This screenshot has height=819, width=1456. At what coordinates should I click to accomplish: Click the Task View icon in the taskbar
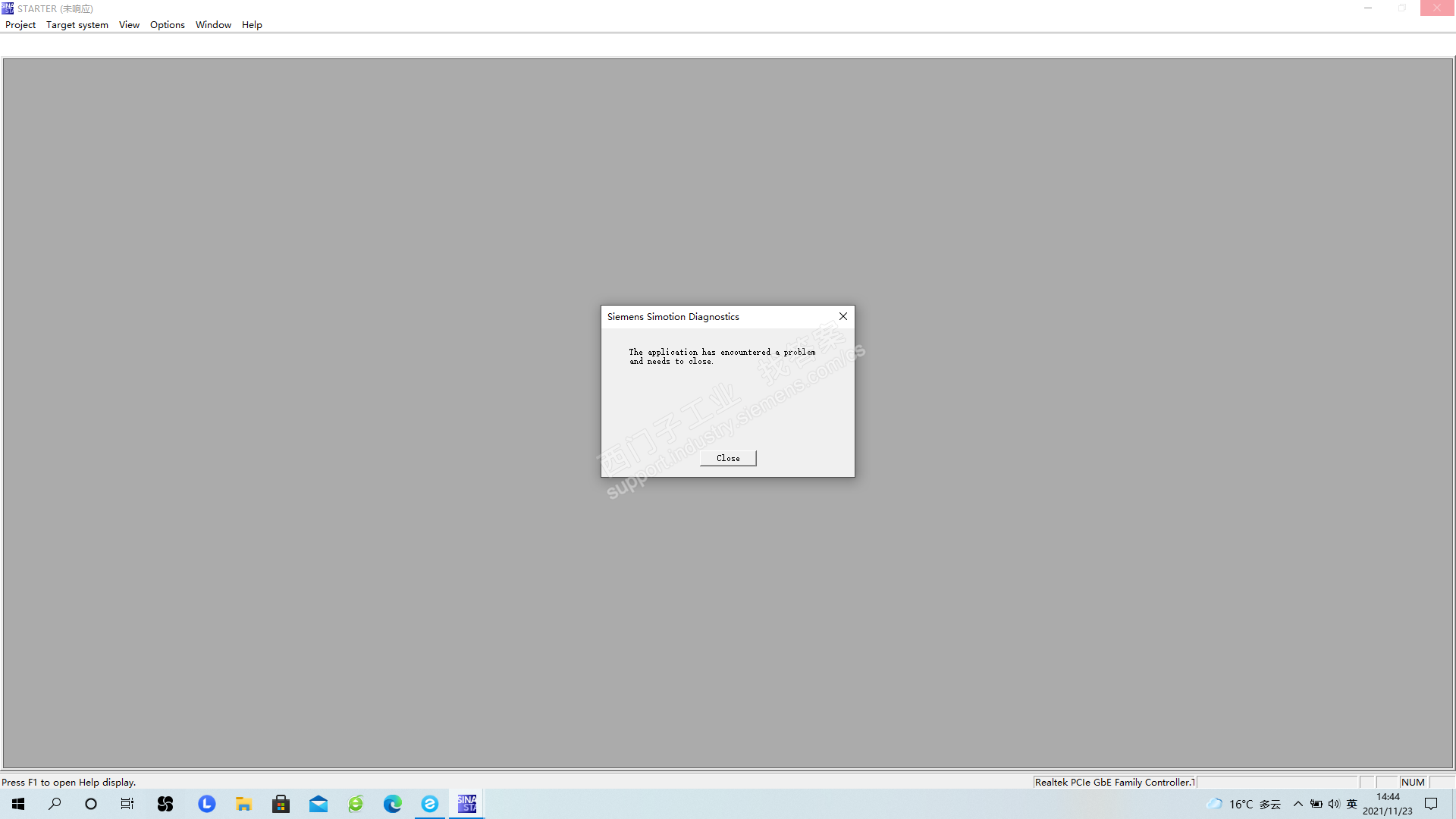127,804
